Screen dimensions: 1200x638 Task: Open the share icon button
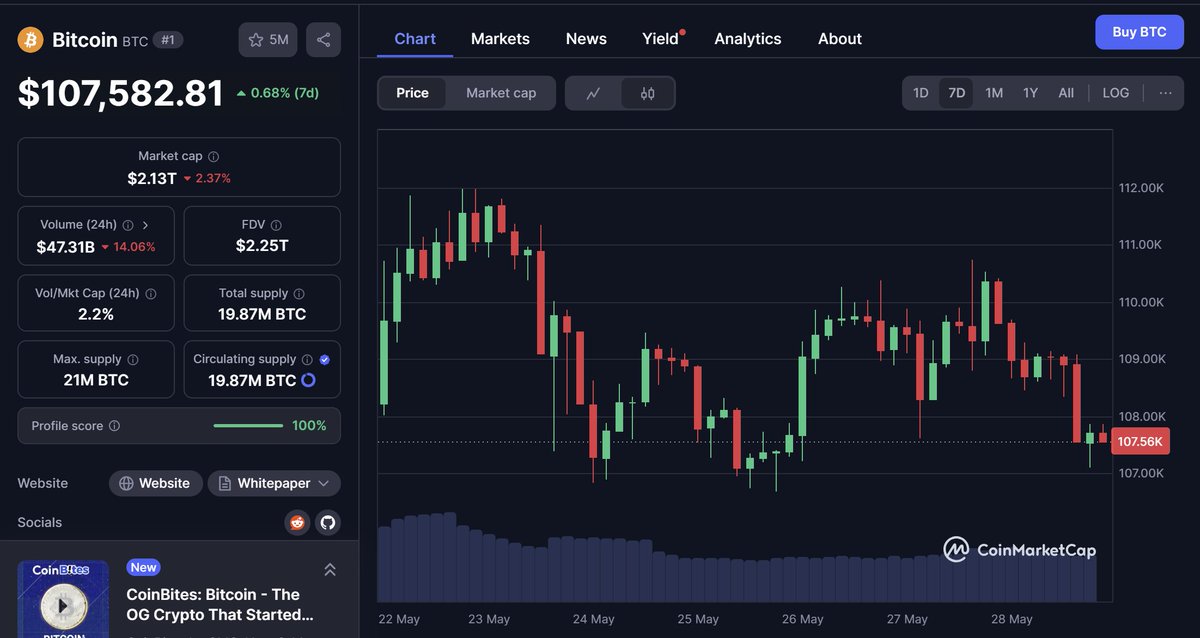tap(323, 40)
